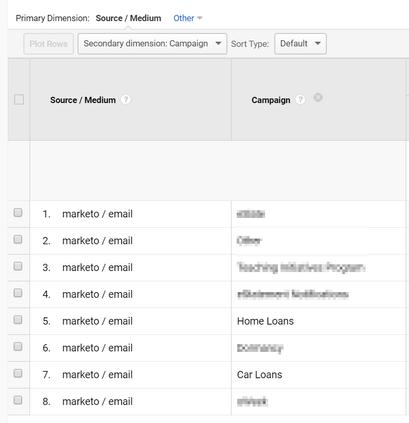Viewport: 409px width, 423px height.
Task: Check the checkbox for row 8
Action: (x=18, y=400)
